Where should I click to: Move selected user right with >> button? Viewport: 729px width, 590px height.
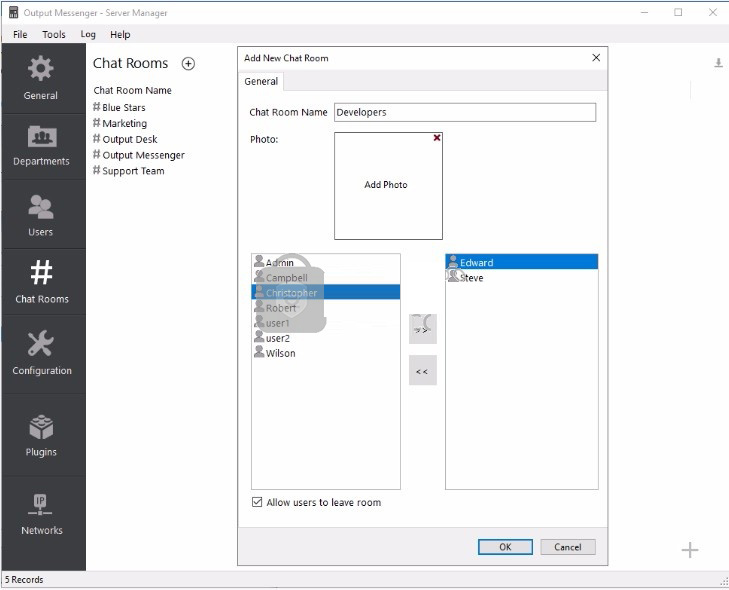click(x=423, y=329)
